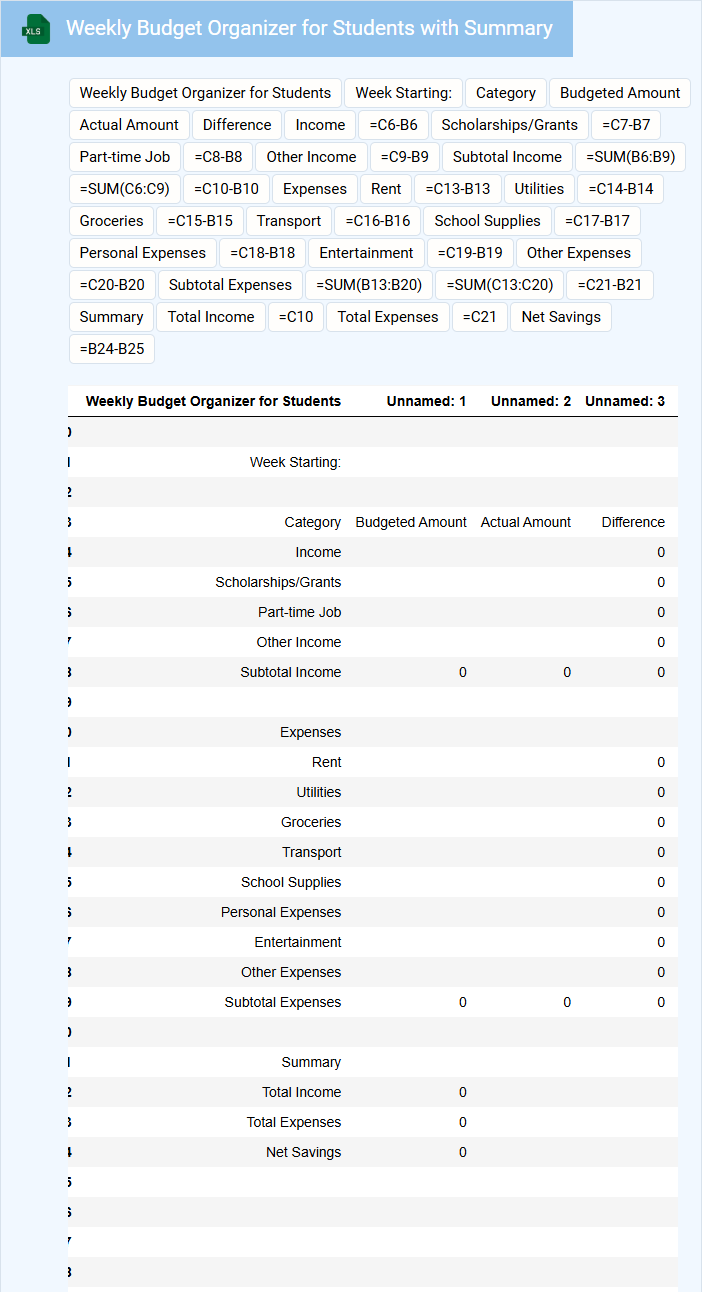
Task: Select the '=B24-B25' formula tag
Action: pos(111,349)
